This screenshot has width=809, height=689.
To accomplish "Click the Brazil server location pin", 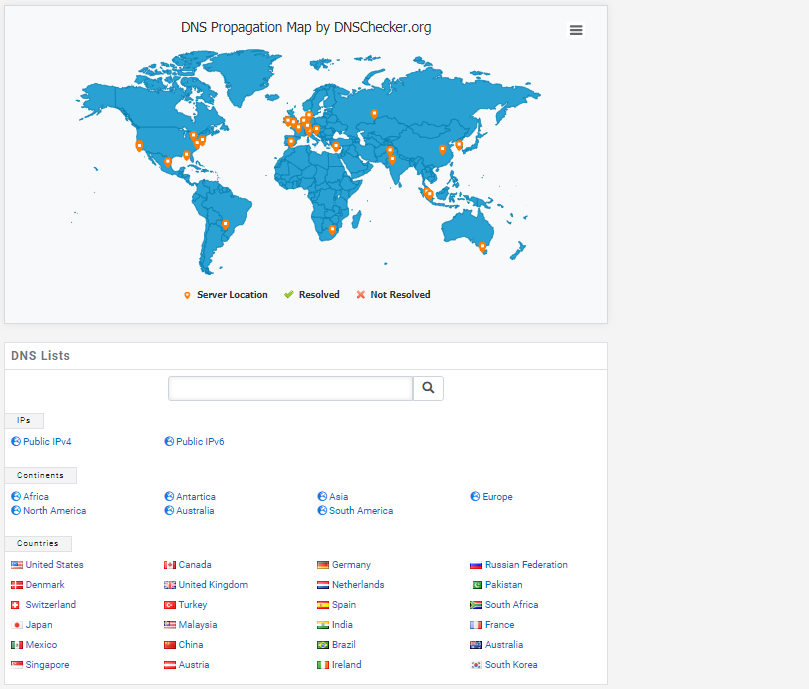I will [226, 224].
